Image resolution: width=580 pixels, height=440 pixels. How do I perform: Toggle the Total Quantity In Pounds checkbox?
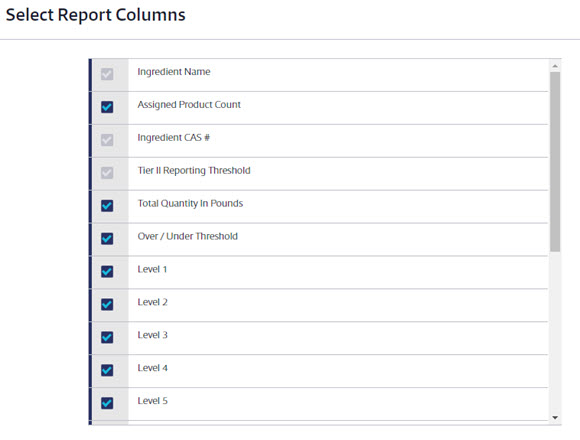tap(107, 206)
